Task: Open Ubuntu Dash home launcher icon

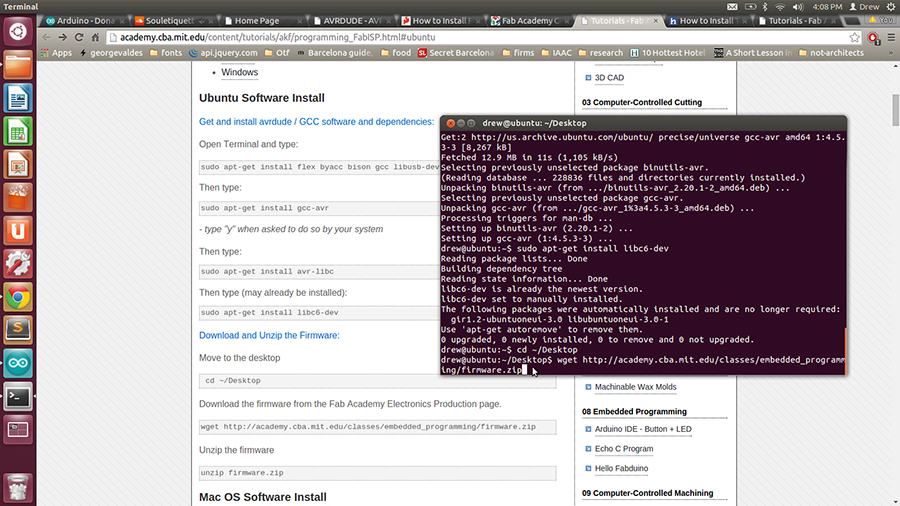Action: tap(18, 31)
